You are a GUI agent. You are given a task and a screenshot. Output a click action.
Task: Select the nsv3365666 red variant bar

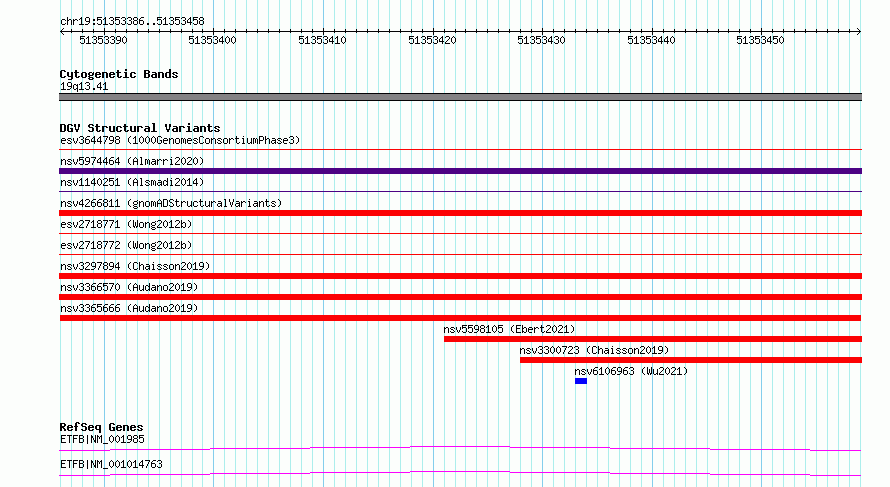point(460,318)
